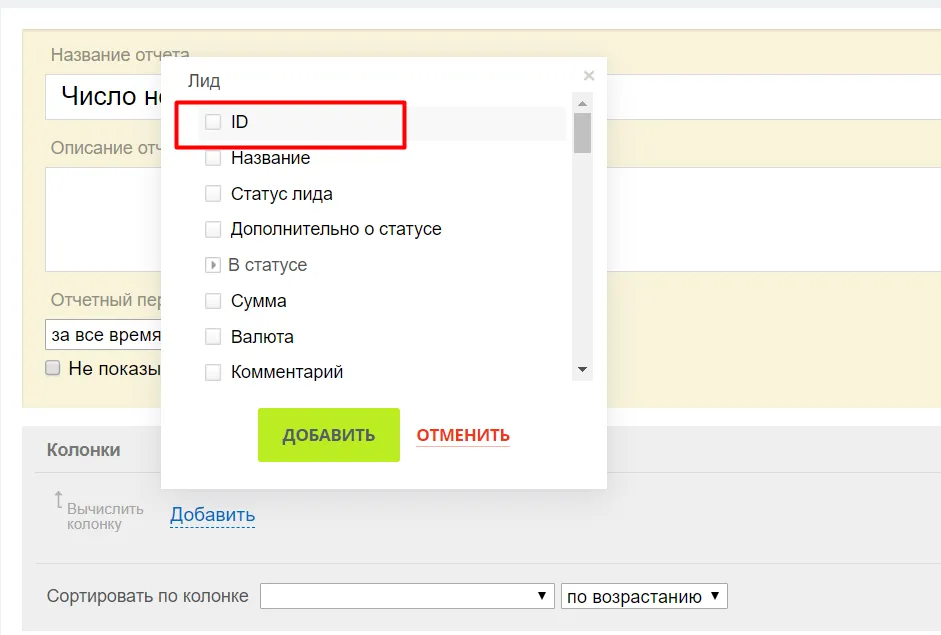
Task: Click the scrollbar down arrow icon
Action: coord(582,369)
